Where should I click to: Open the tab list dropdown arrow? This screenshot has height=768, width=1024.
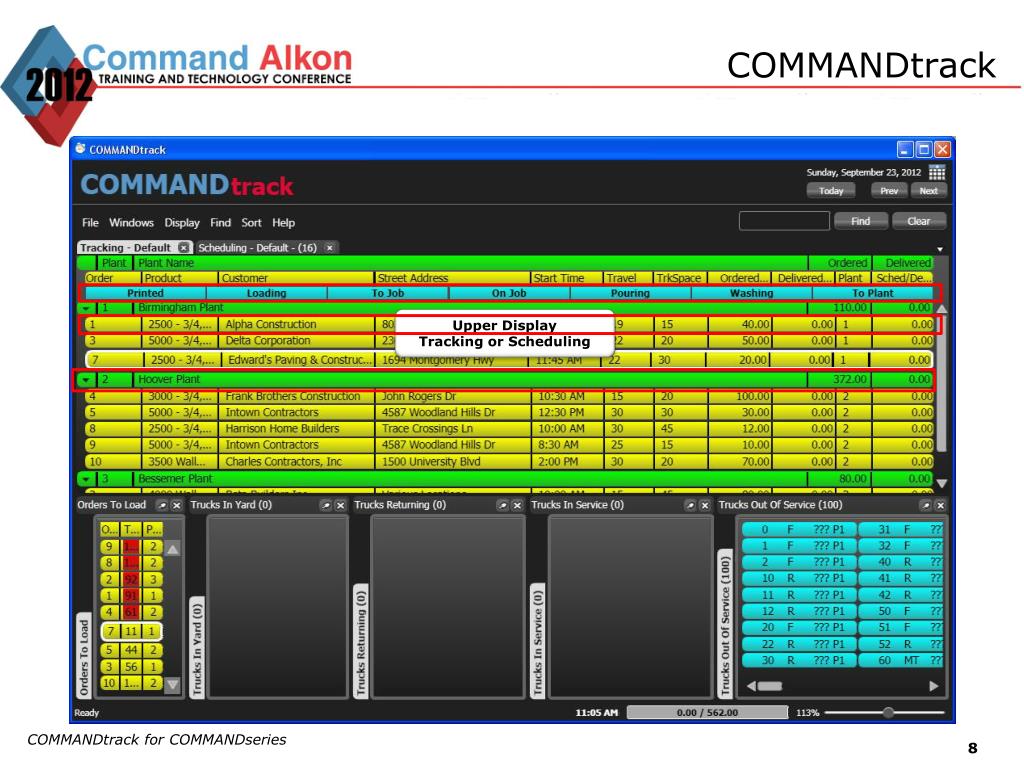coord(940,249)
